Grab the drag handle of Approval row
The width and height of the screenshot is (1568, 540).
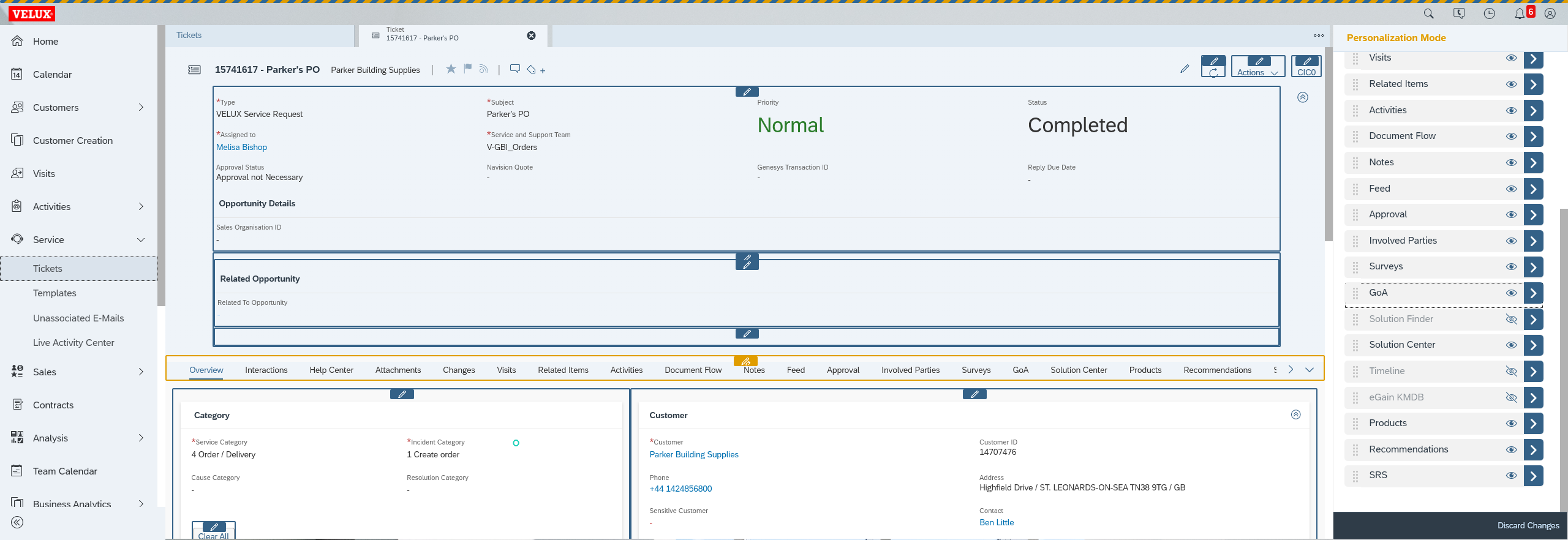(x=1355, y=215)
